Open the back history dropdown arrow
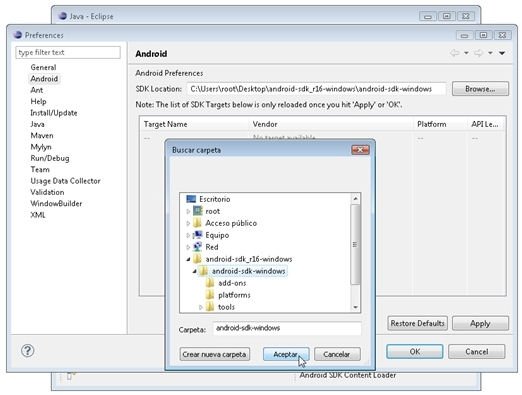 click(466, 53)
